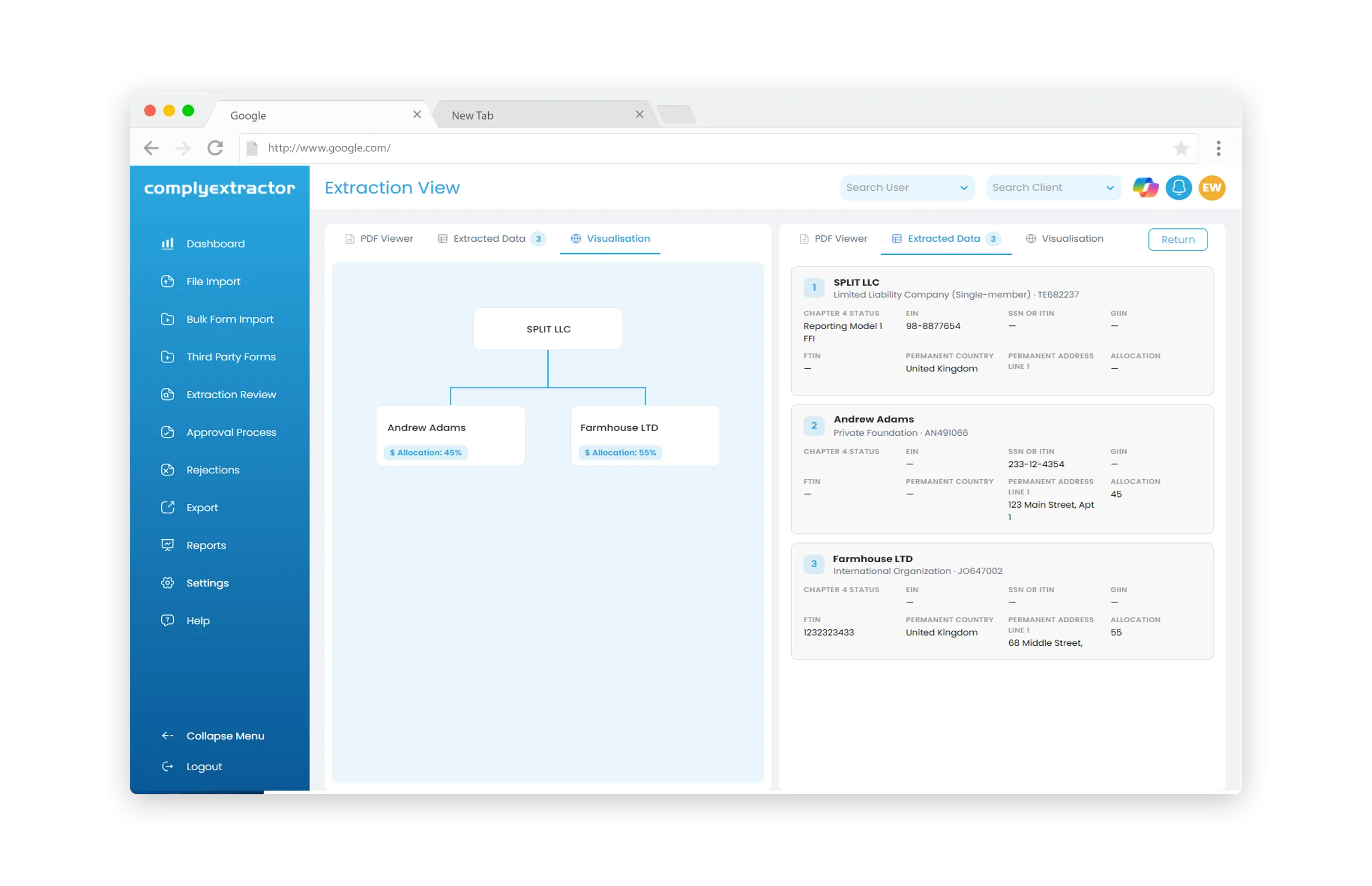
Task: Go back in browser history
Action: click(x=151, y=148)
